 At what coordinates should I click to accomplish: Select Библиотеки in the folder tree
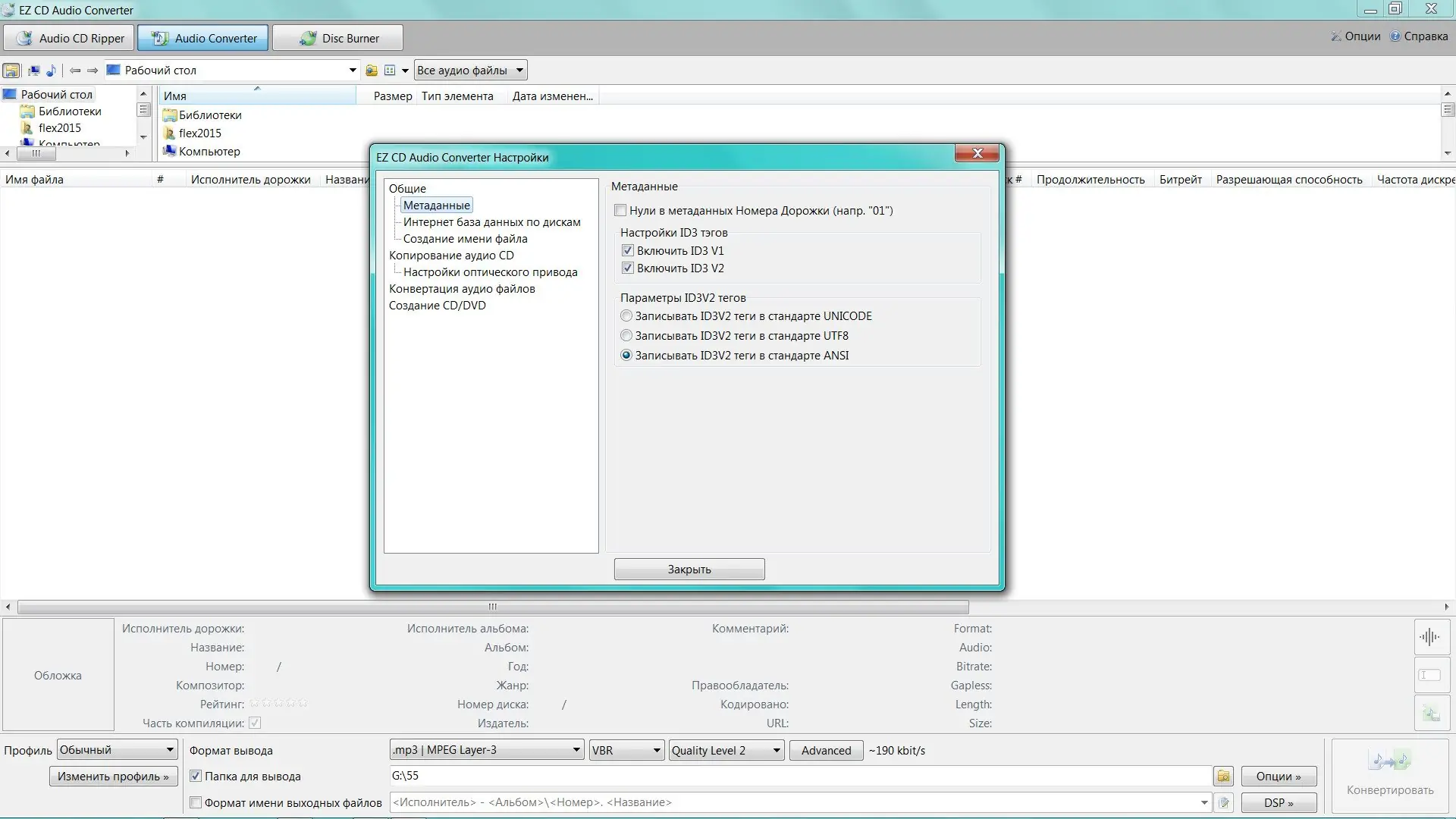(70, 111)
